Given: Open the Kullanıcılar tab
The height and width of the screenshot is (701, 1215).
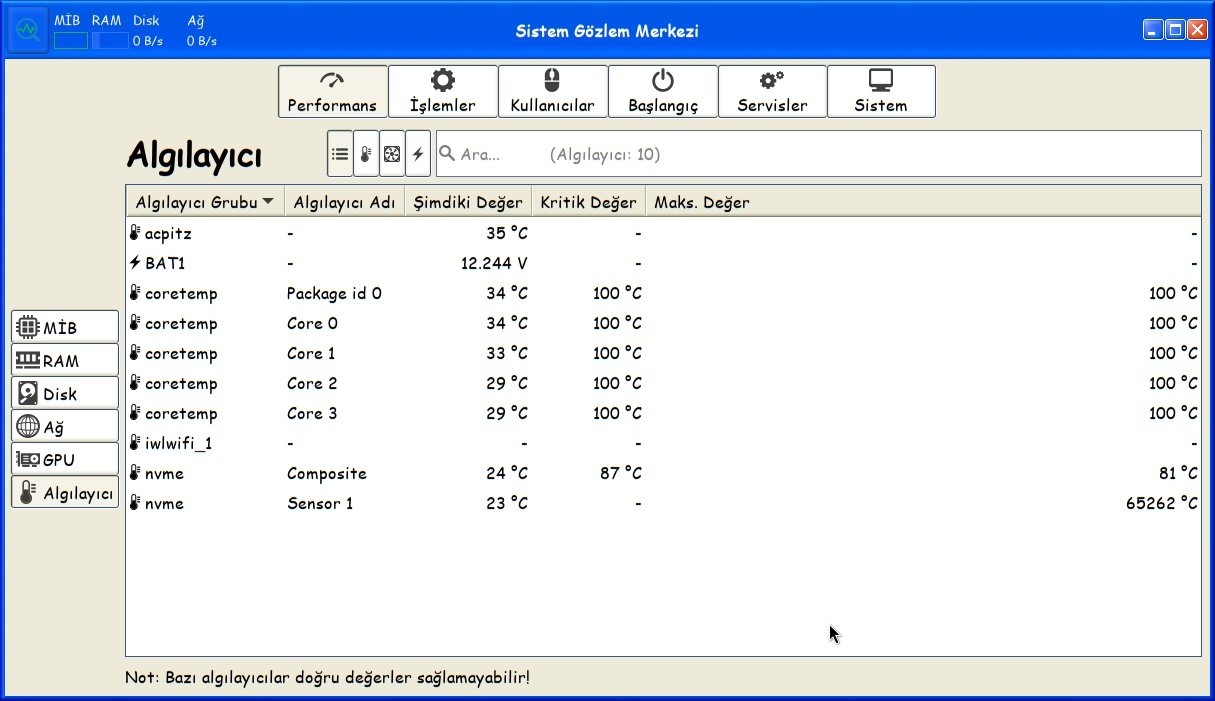Looking at the screenshot, I should [553, 92].
